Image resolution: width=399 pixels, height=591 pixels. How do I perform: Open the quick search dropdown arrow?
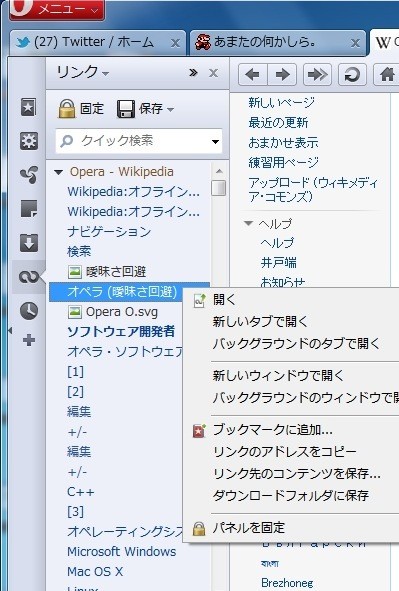pos(216,142)
